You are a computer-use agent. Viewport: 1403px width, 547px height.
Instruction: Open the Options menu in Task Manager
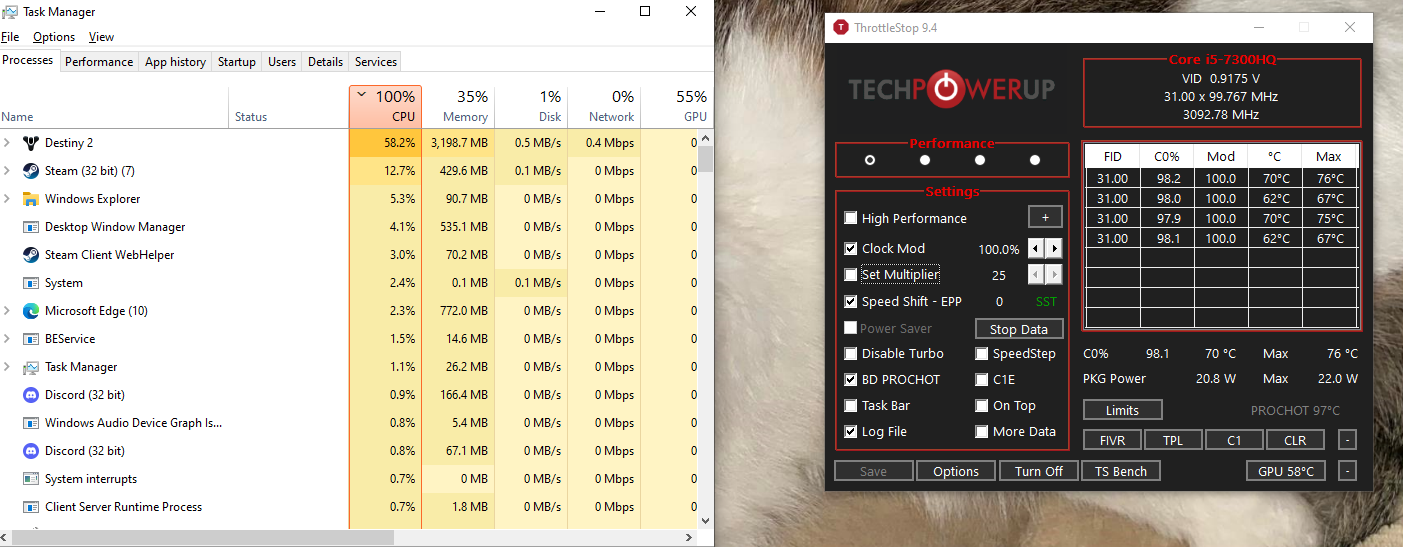pyautogui.click(x=54, y=37)
